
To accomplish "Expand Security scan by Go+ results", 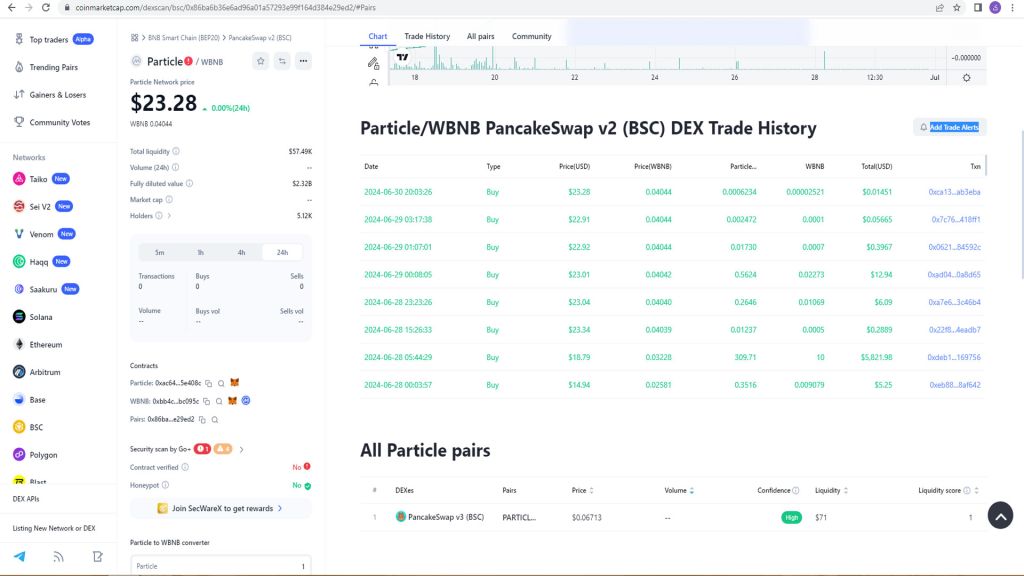I will pyautogui.click(x=242, y=449).
